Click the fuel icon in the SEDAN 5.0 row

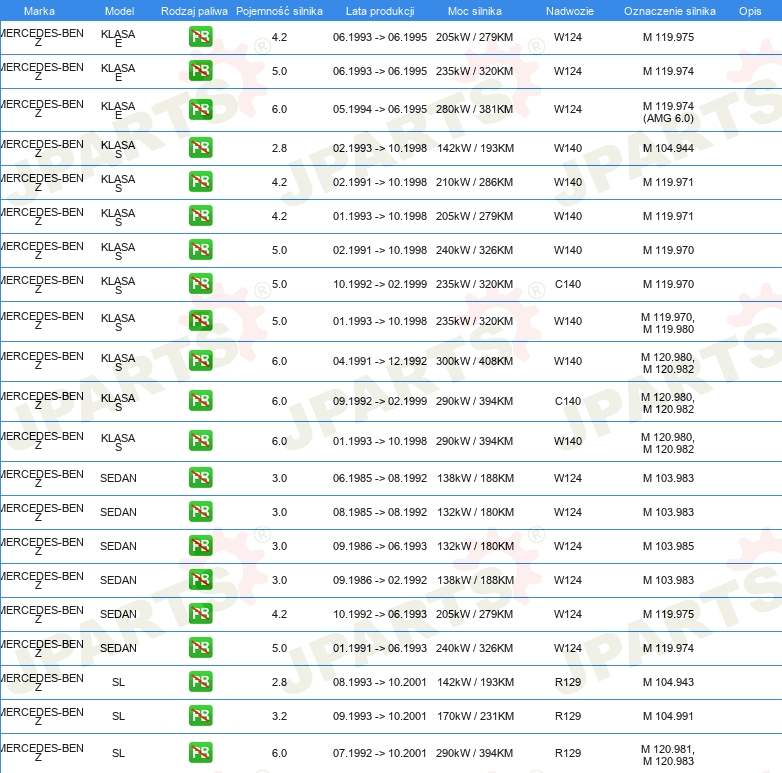click(x=200, y=648)
